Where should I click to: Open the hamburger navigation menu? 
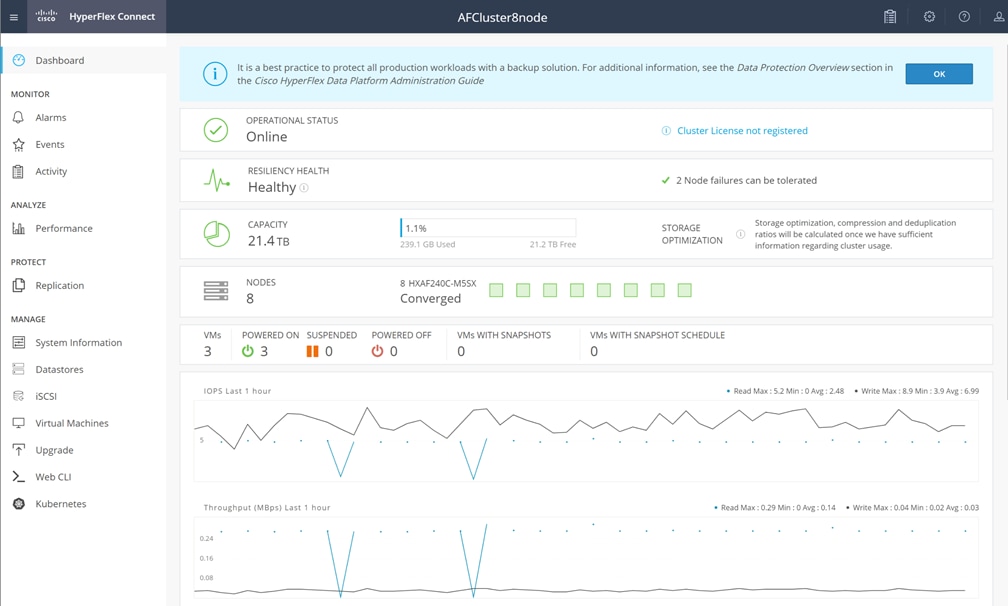(x=14, y=17)
